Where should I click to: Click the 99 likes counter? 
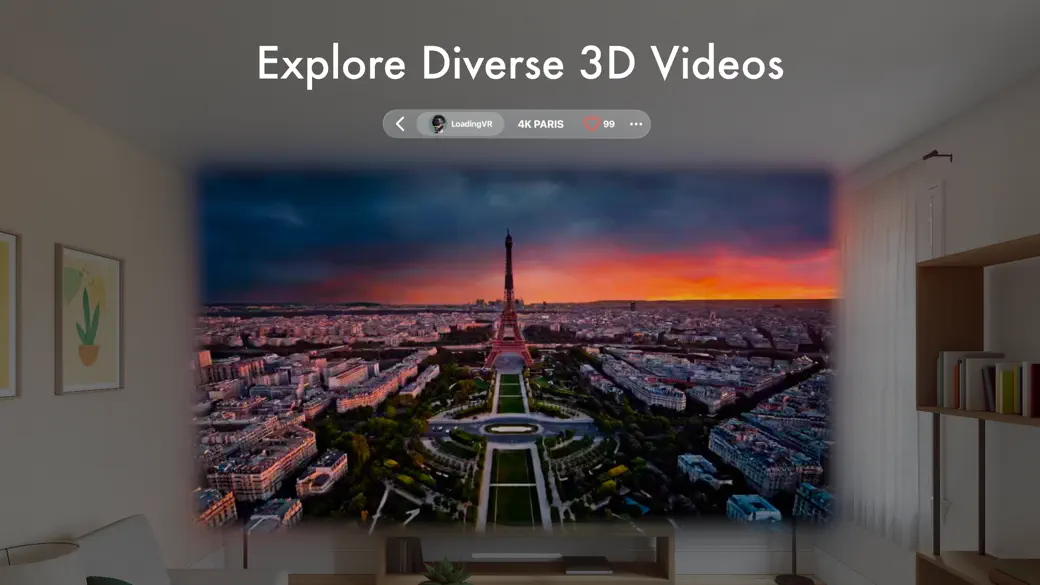point(607,124)
